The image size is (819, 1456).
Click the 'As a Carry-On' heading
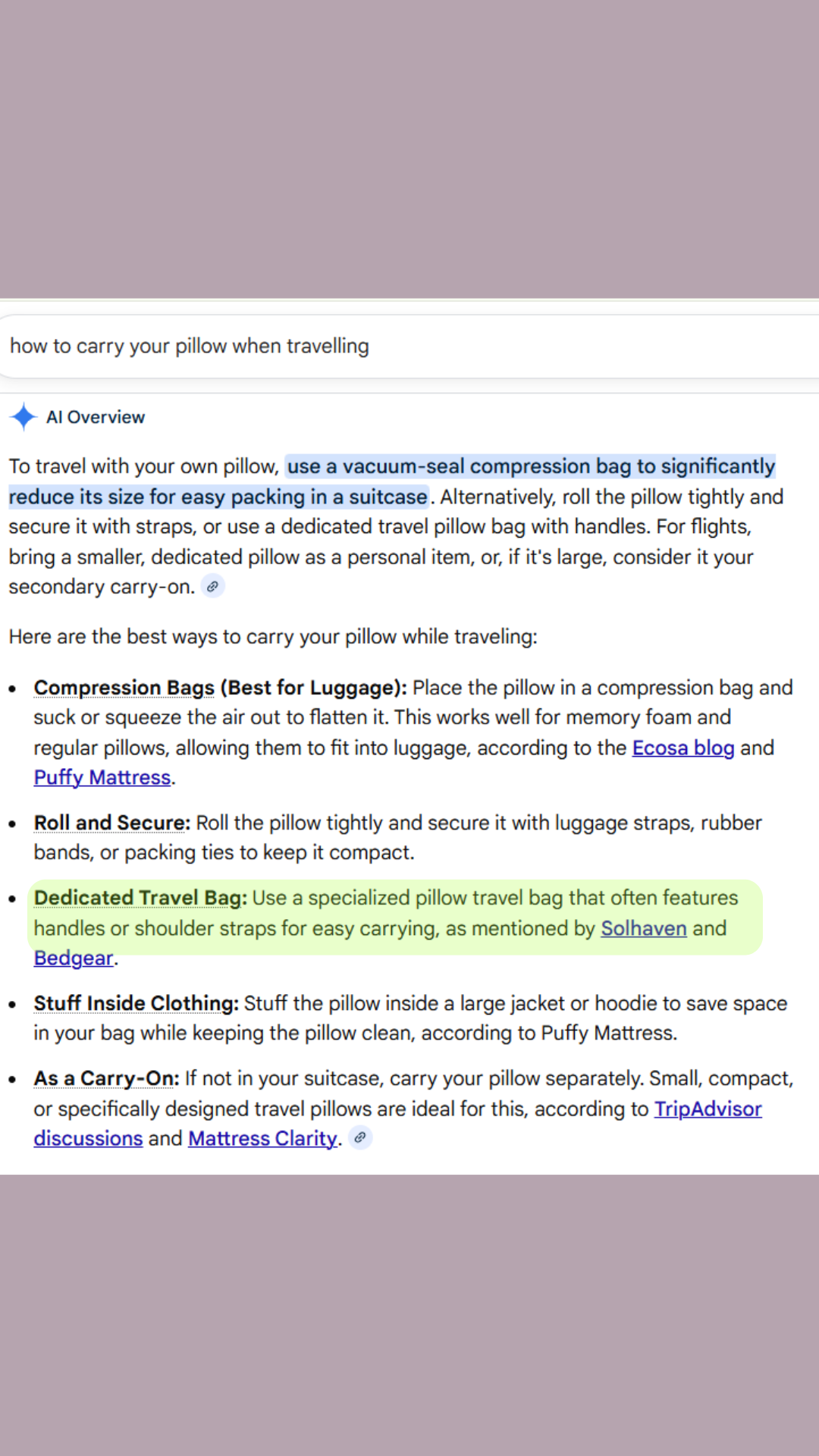tap(106, 1078)
